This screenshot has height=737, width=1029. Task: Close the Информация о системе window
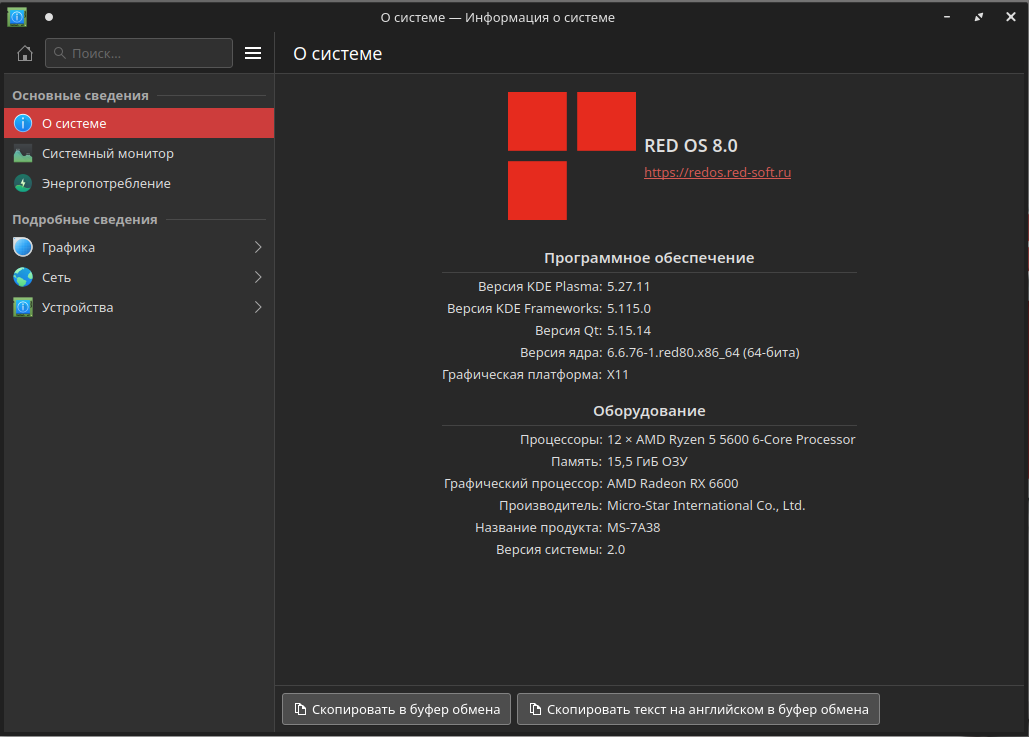1011,17
